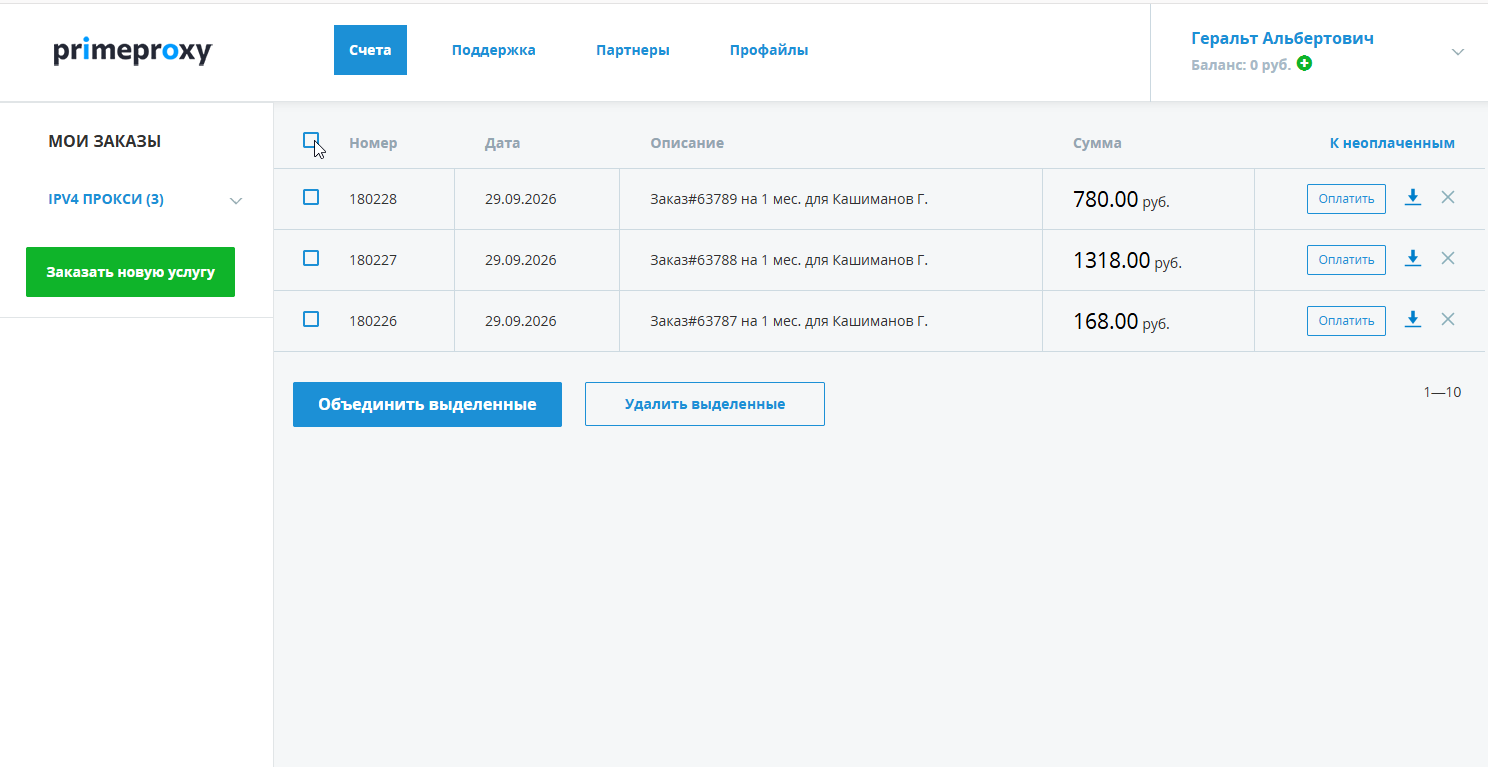Click the 168.00 руб. amount

(1121, 322)
